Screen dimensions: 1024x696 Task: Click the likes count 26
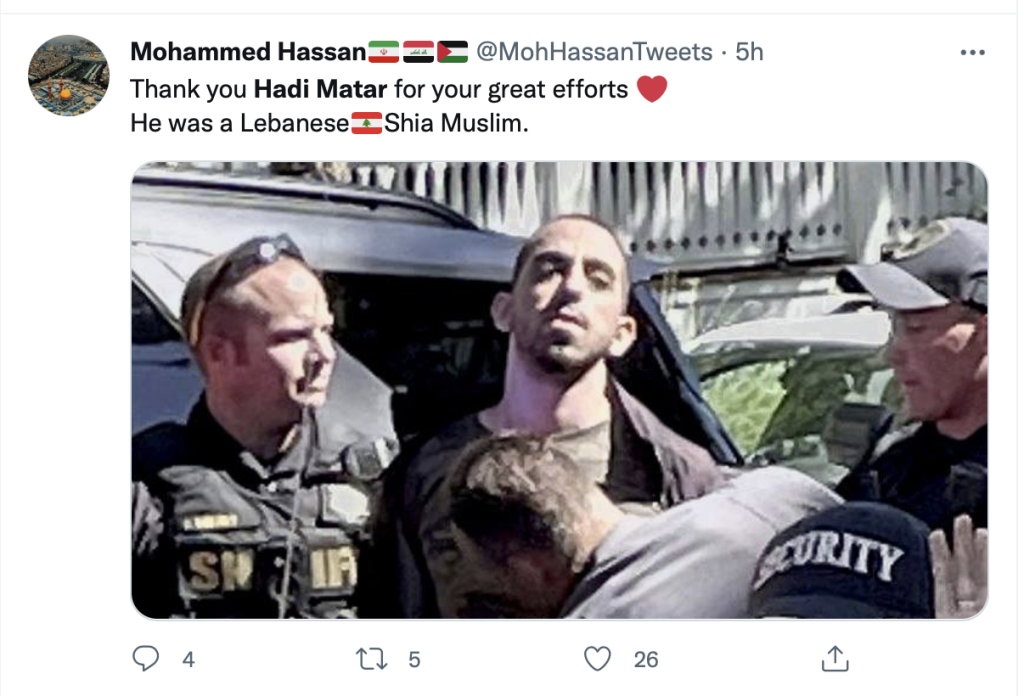(x=646, y=659)
